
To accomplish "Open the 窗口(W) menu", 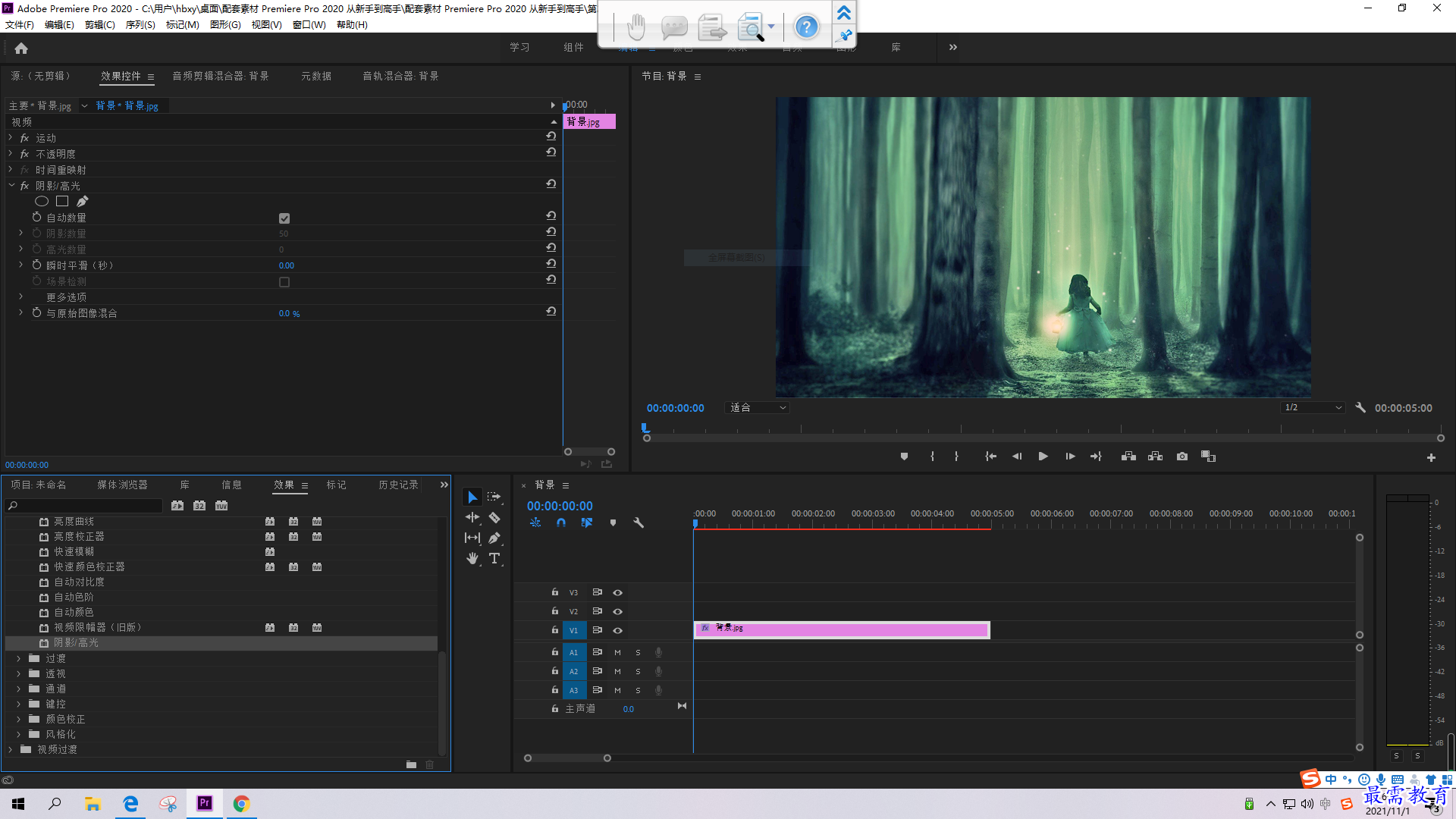I will [x=309, y=24].
